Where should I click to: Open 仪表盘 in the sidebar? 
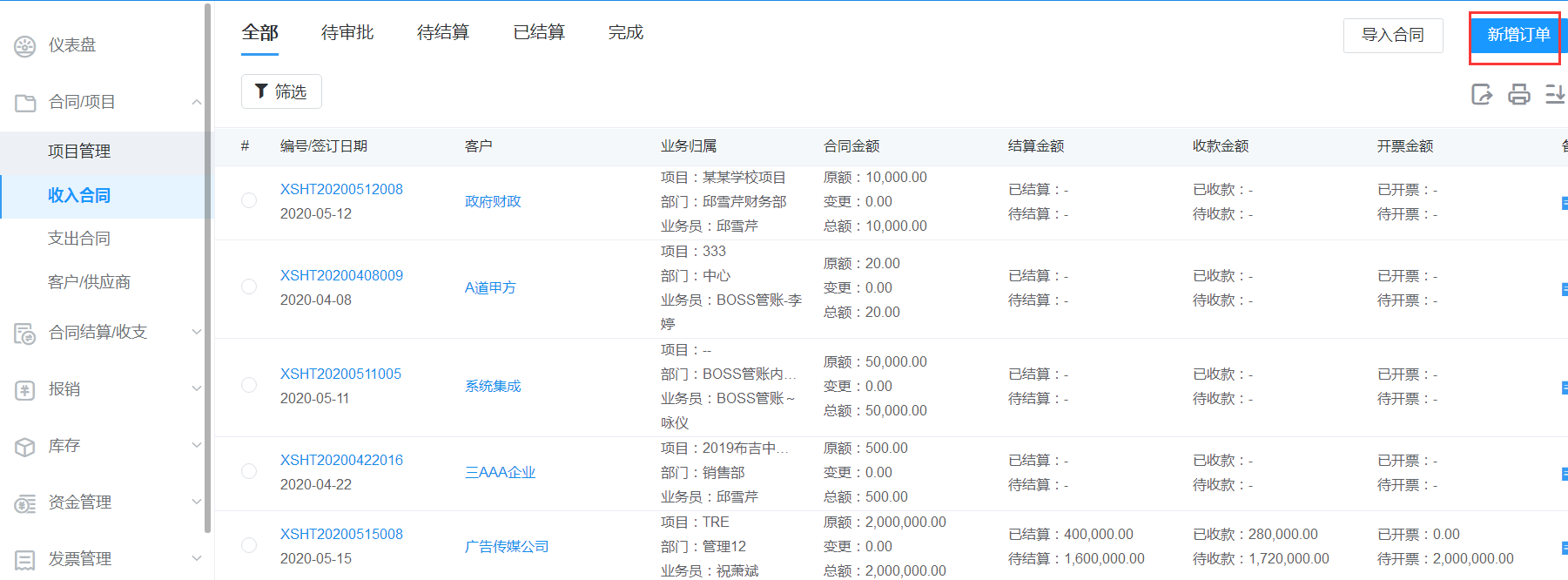[x=72, y=45]
